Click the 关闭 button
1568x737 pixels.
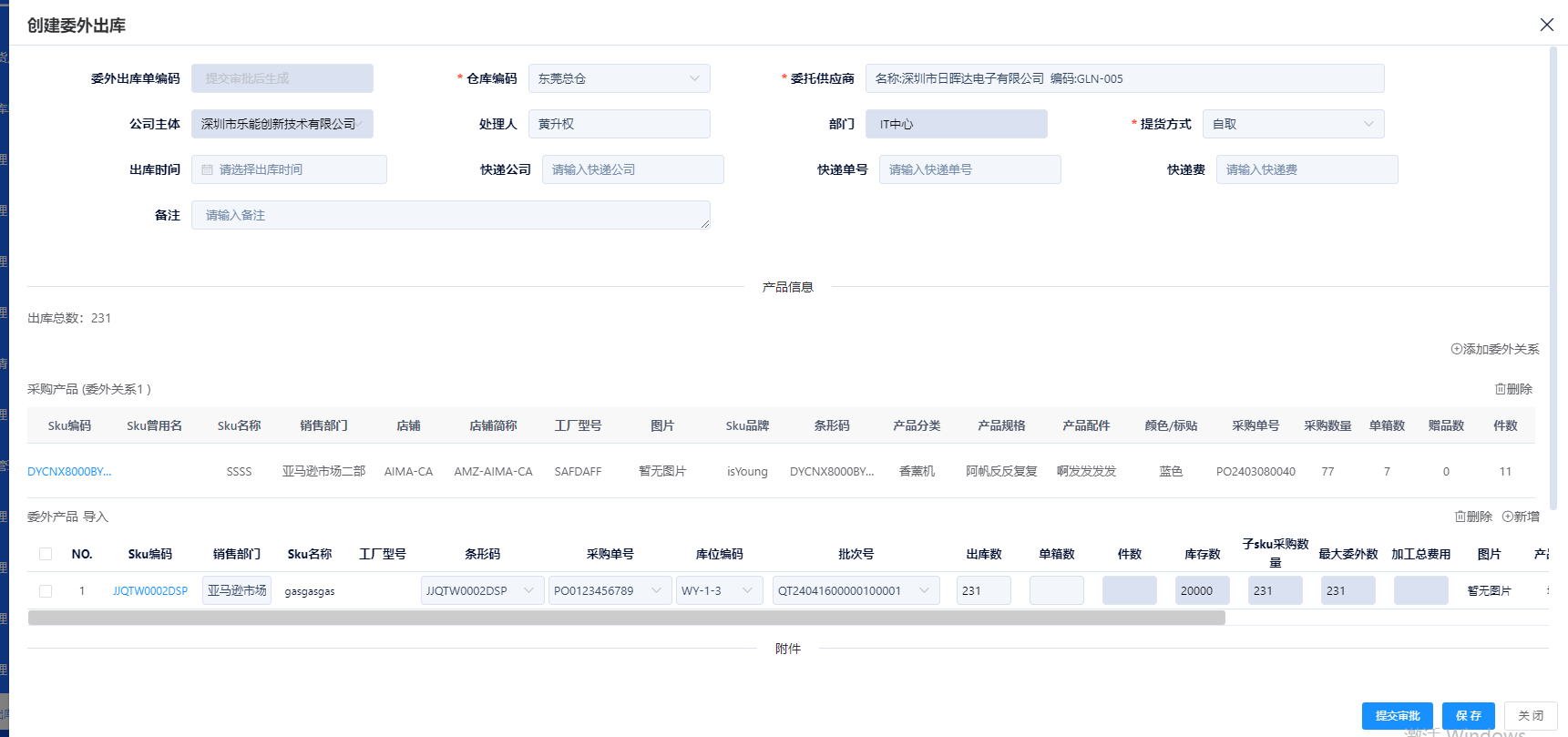(1530, 716)
